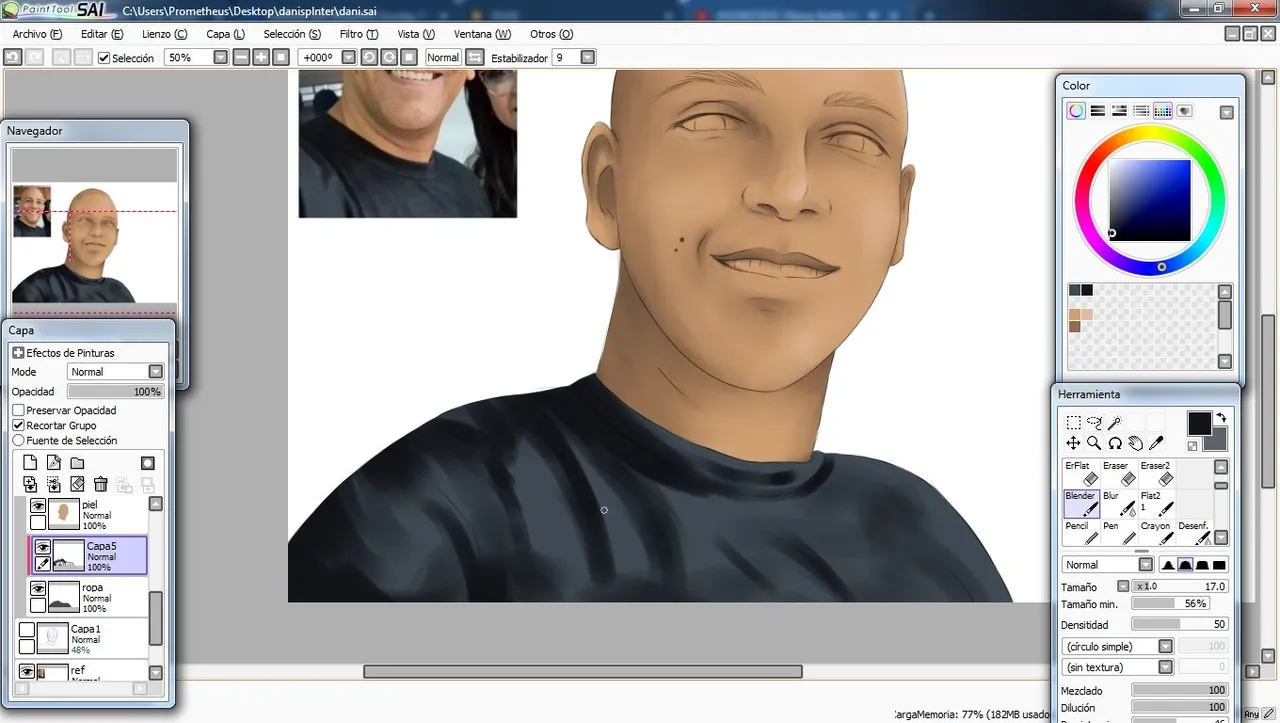Image resolution: width=1280 pixels, height=723 pixels.
Task: Choose the Crayon brush
Action: pyautogui.click(x=1157, y=533)
